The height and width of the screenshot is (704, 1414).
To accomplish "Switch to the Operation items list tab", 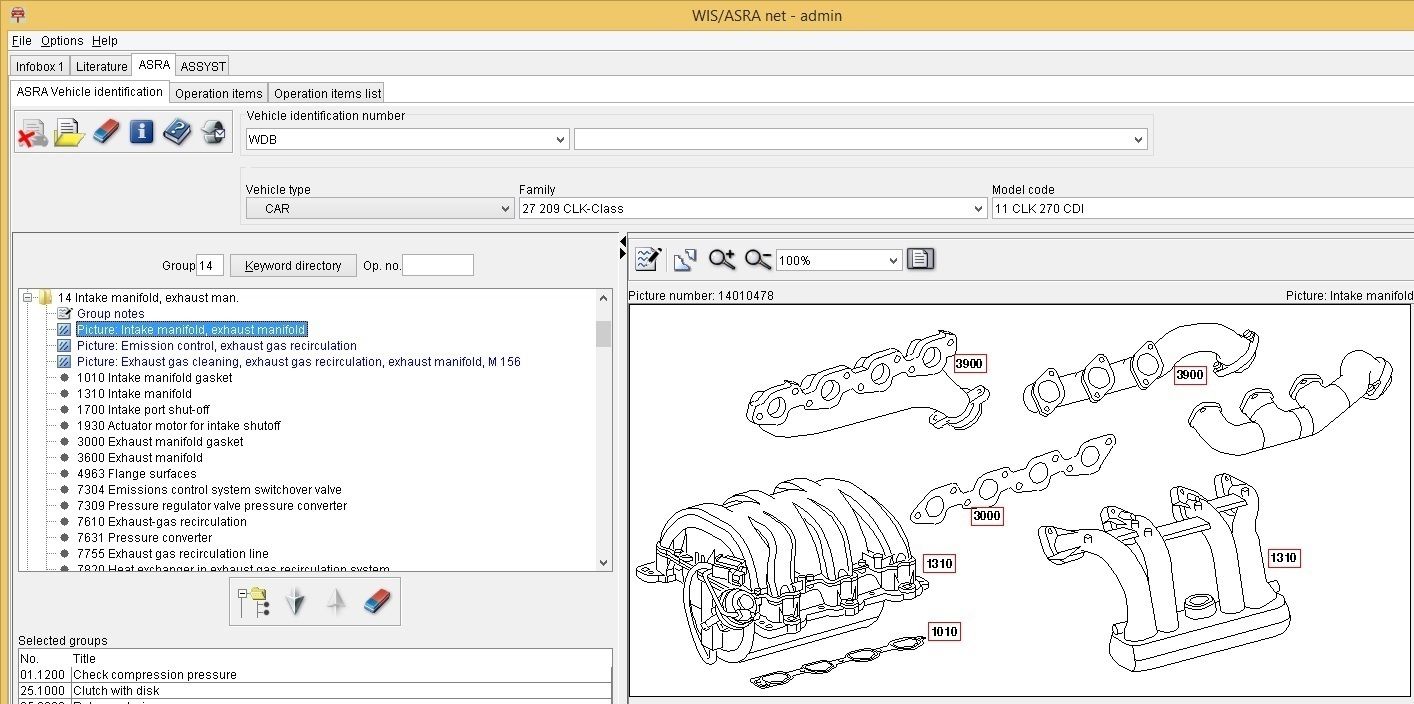I will click(328, 93).
